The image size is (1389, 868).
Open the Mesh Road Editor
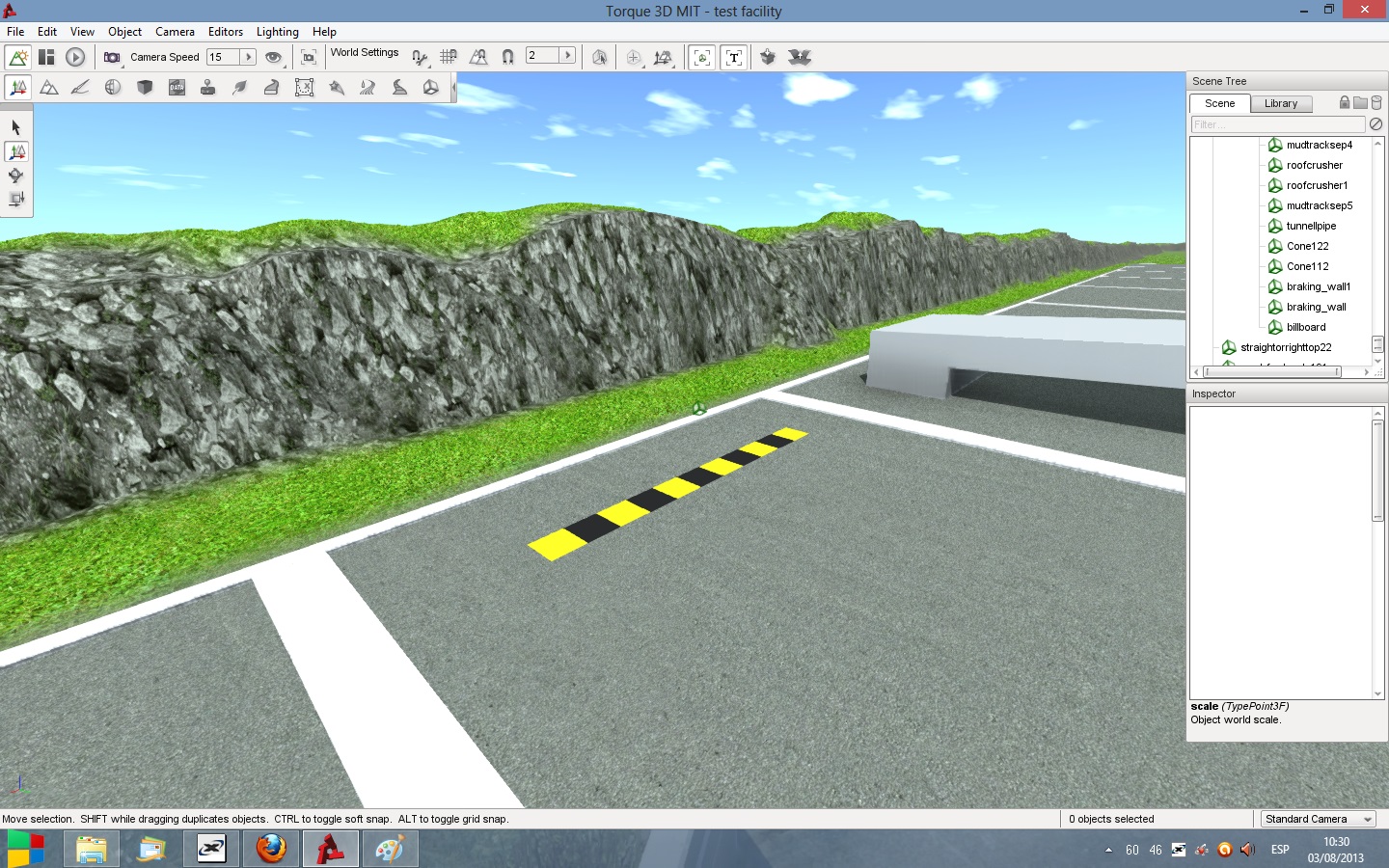click(272, 88)
